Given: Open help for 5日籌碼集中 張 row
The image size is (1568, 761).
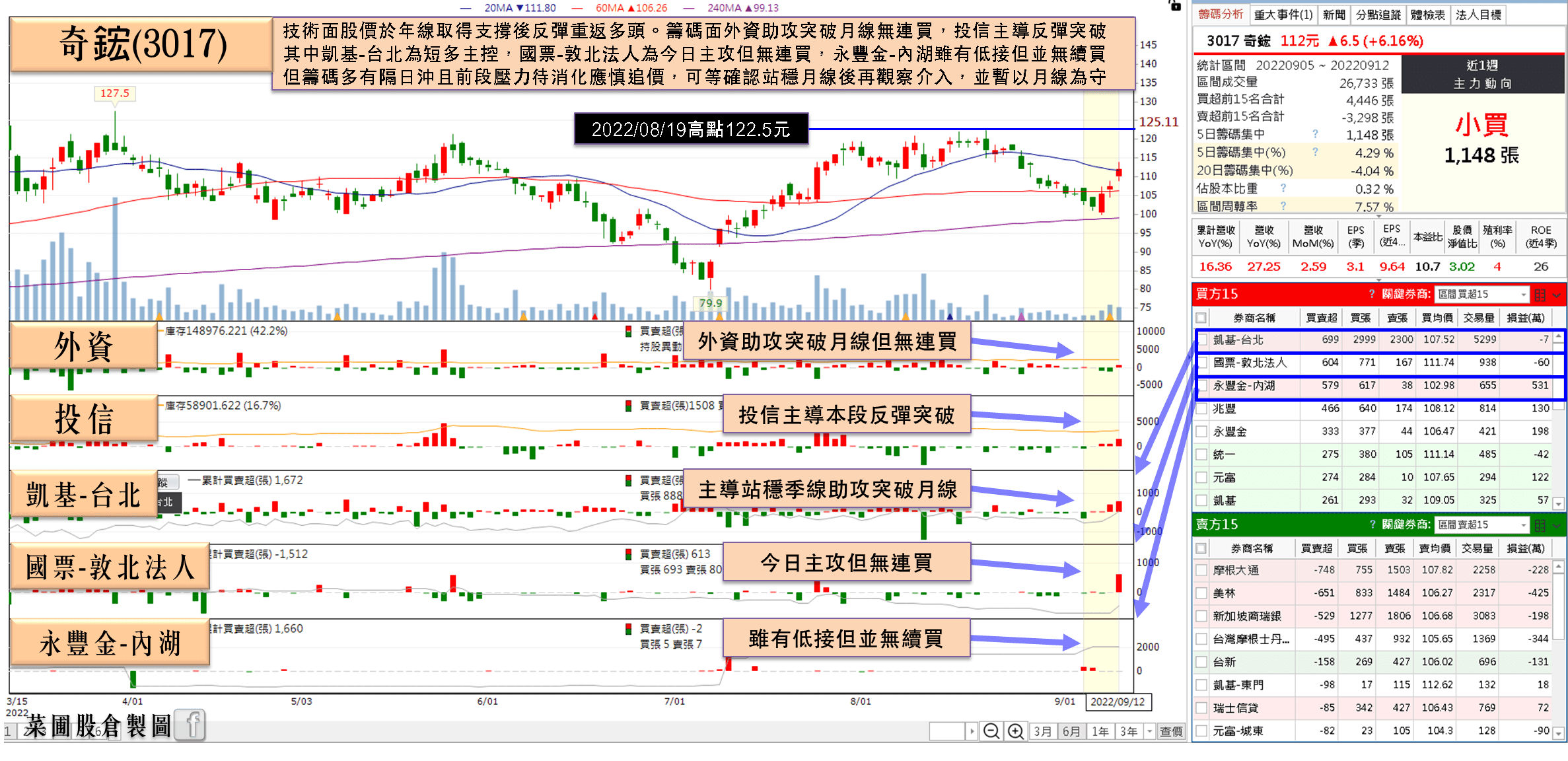Looking at the screenshot, I should pyautogui.click(x=1315, y=134).
